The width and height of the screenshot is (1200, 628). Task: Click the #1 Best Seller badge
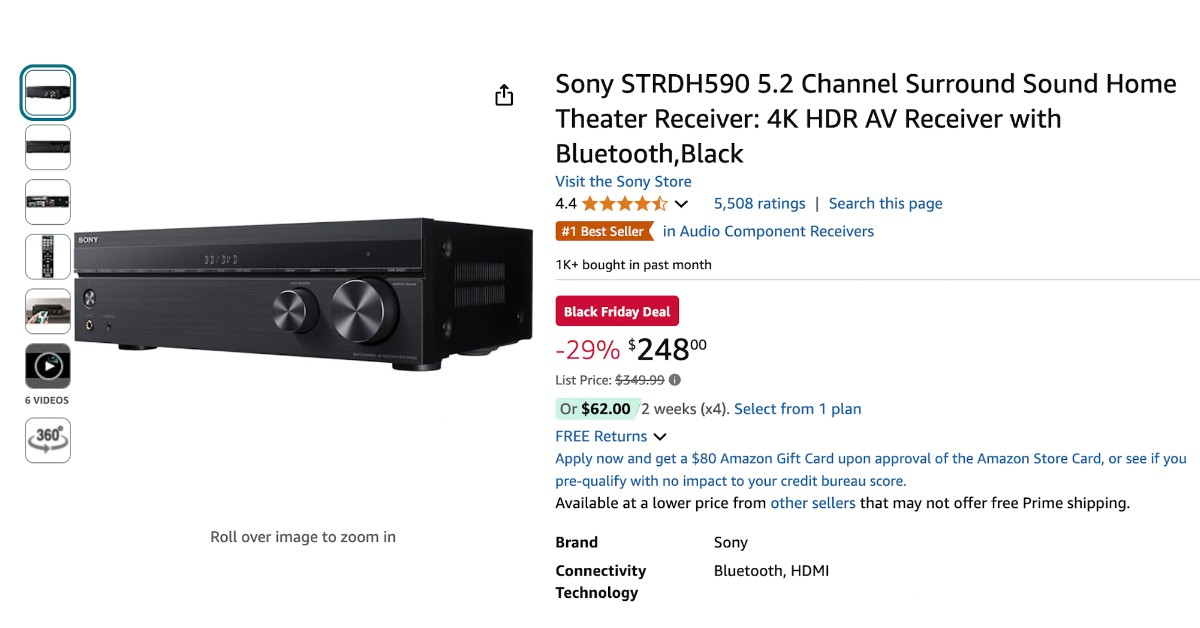point(600,230)
